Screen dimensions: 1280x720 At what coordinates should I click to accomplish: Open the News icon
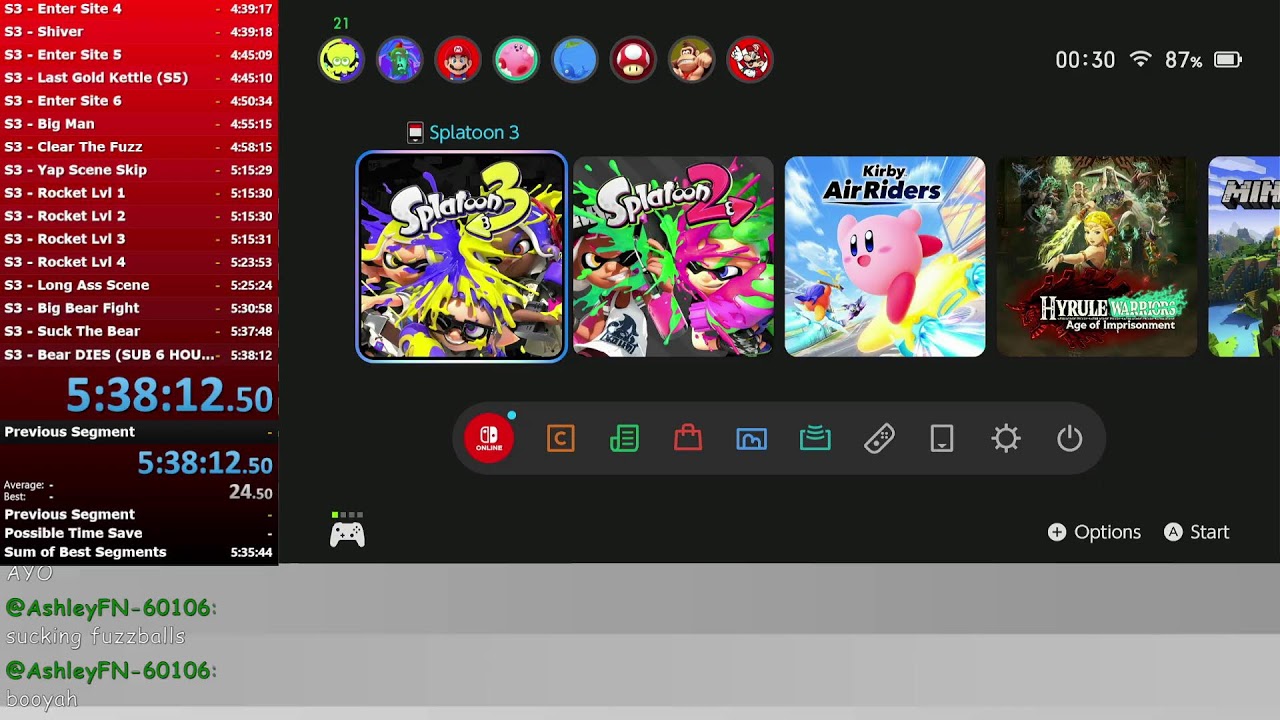point(624,438)
